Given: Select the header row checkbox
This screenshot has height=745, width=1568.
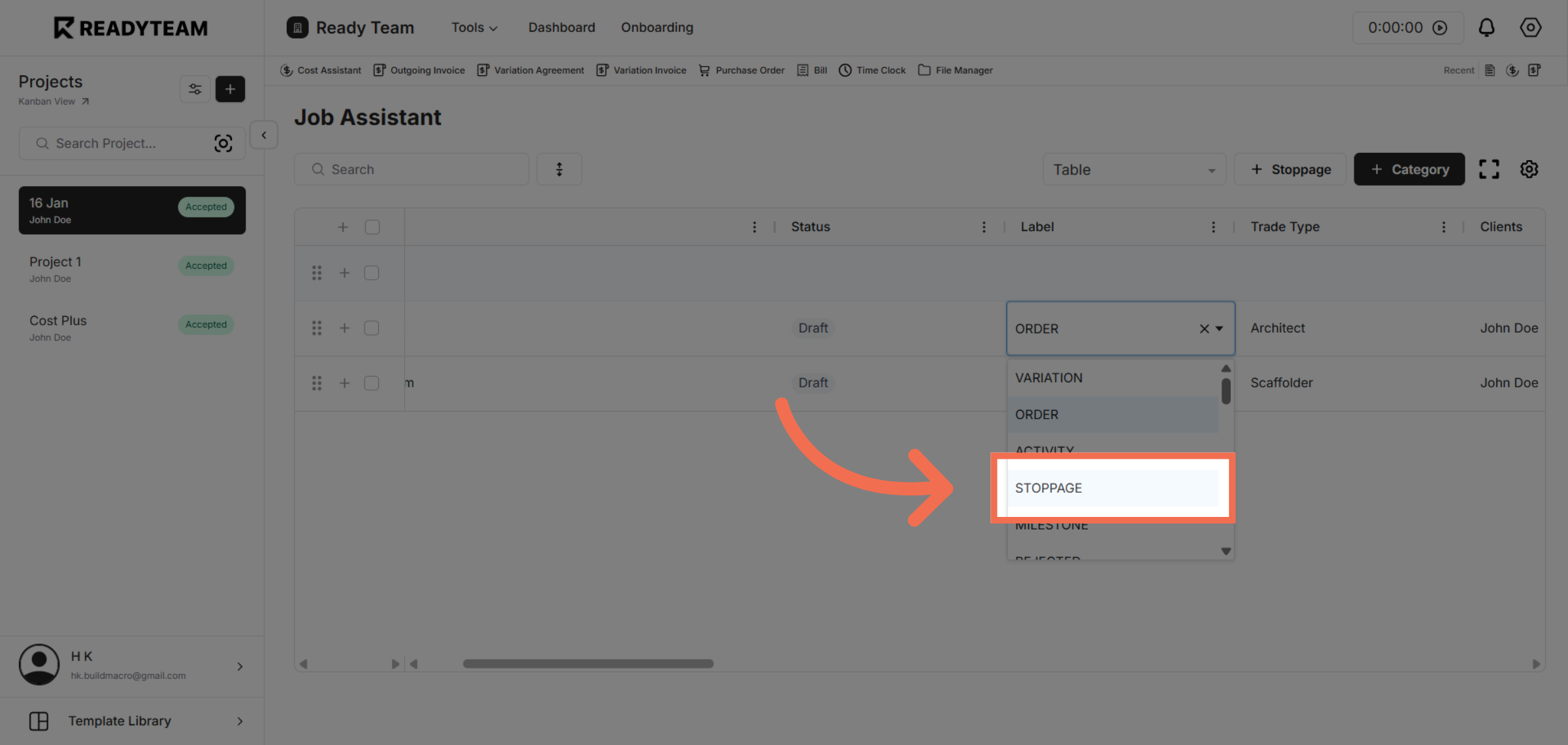Looking at the screenshot, I should (x=372, y=227).
